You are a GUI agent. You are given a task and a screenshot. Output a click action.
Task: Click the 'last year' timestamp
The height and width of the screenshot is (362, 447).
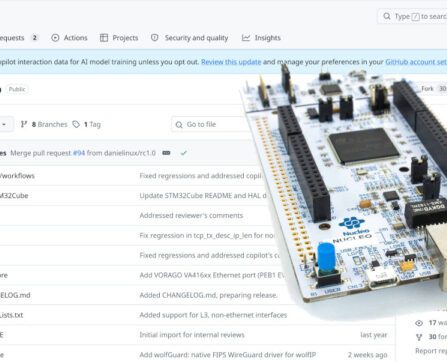(x=374, y=335)
